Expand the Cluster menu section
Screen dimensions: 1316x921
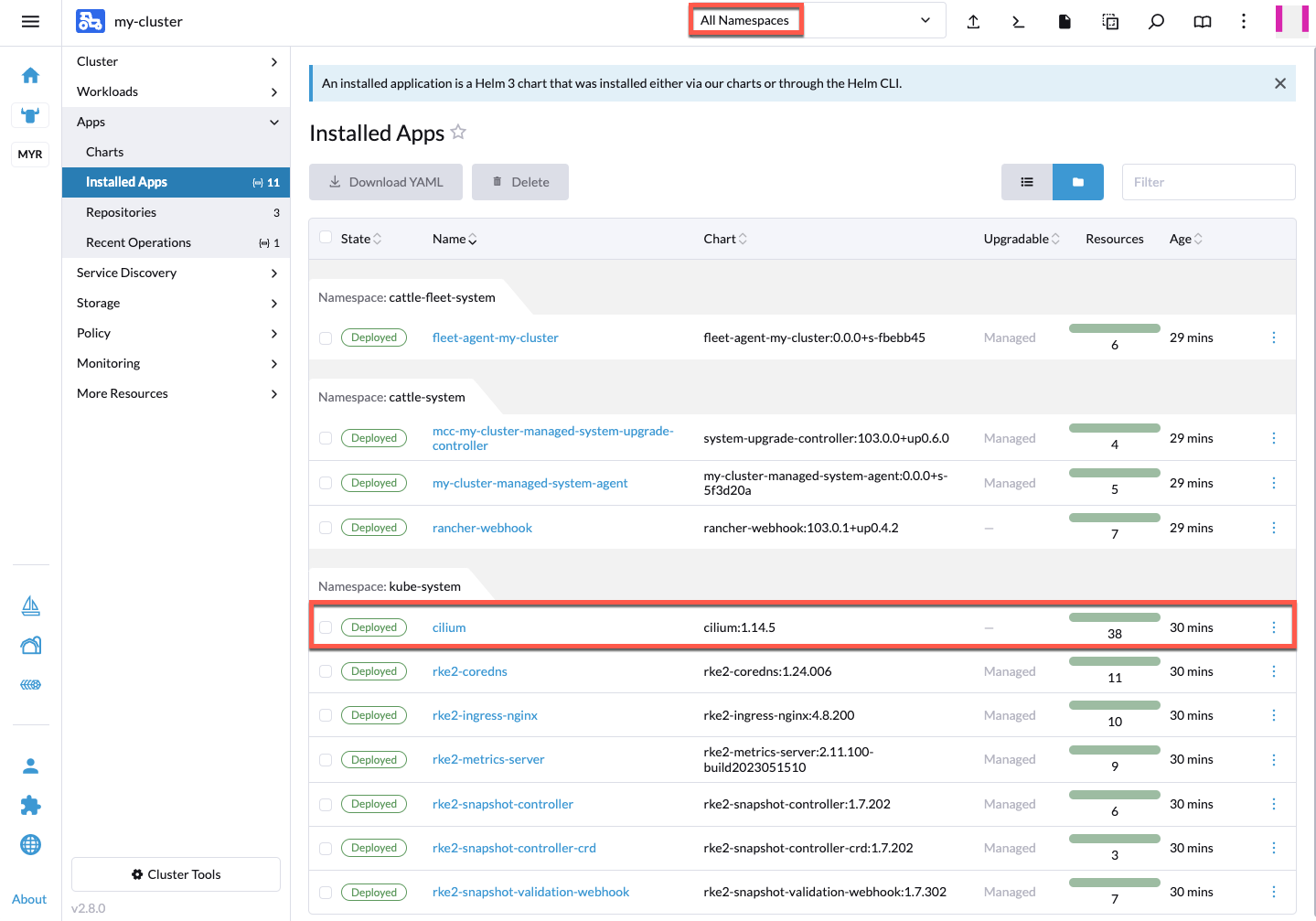(176, 61)
